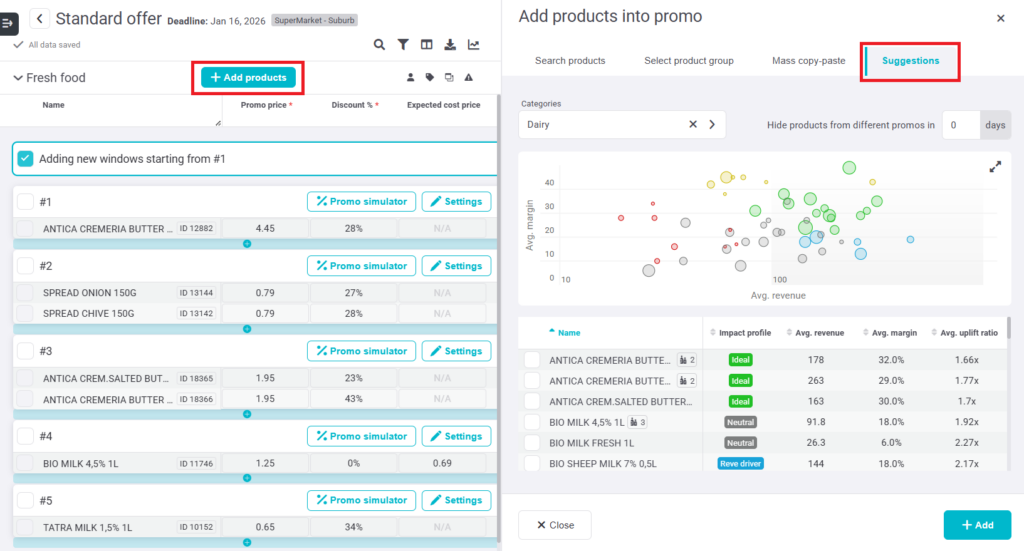The height and width of the screenshot is (551, 1024).
Task: Select the BIO MILK FRESH 1L checkbox
Action: point(532,443)
